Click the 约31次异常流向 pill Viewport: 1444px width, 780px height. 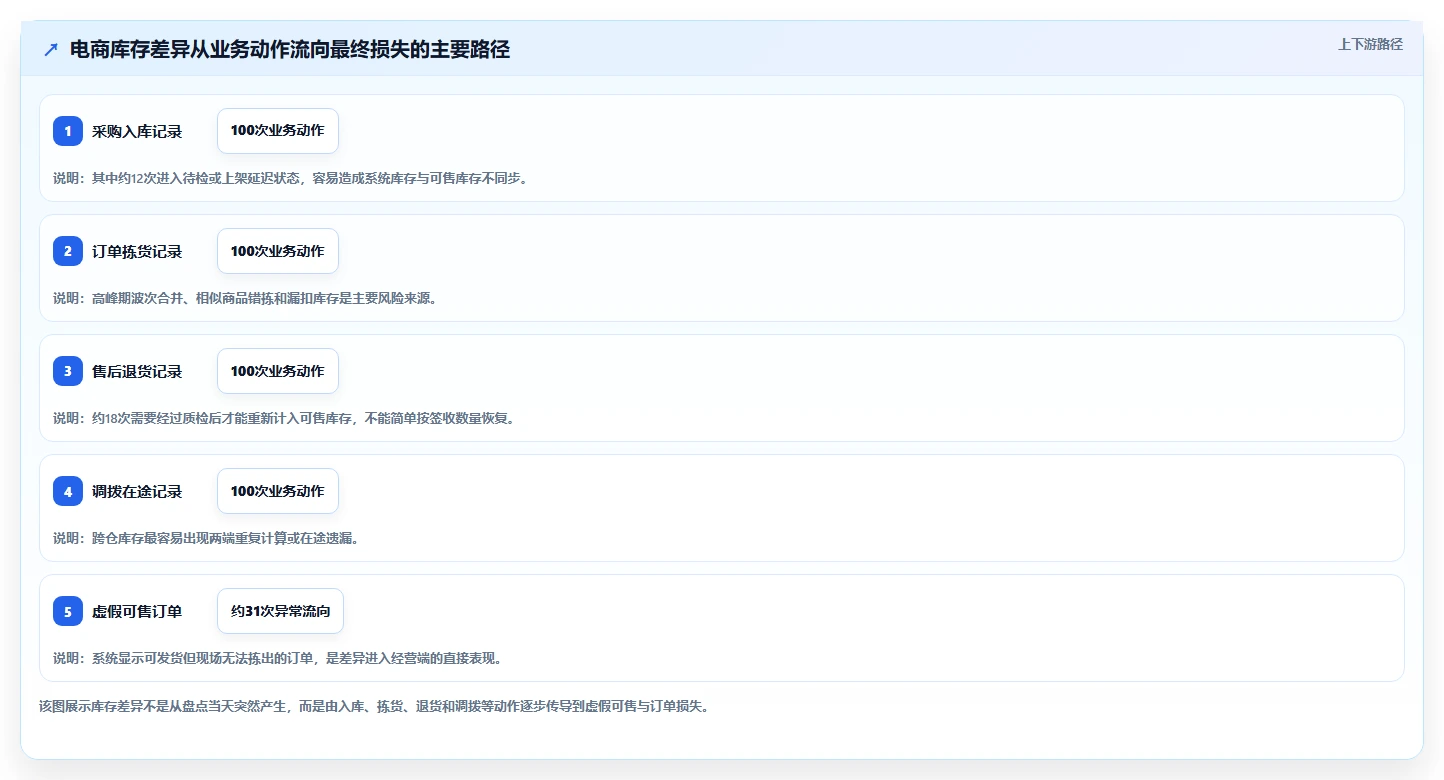click(280, 611)
